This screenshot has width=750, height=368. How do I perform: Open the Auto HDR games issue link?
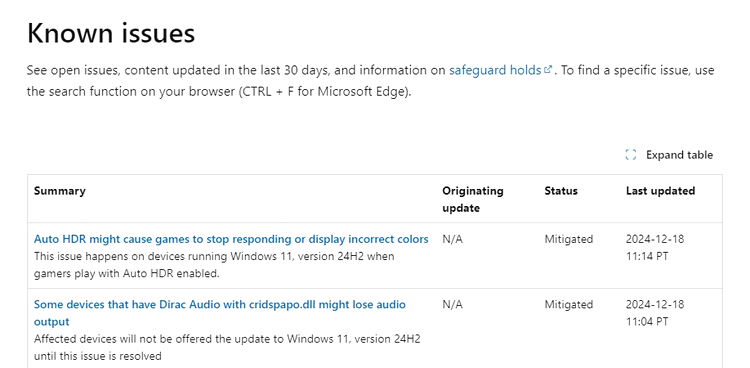pos(231,239)
